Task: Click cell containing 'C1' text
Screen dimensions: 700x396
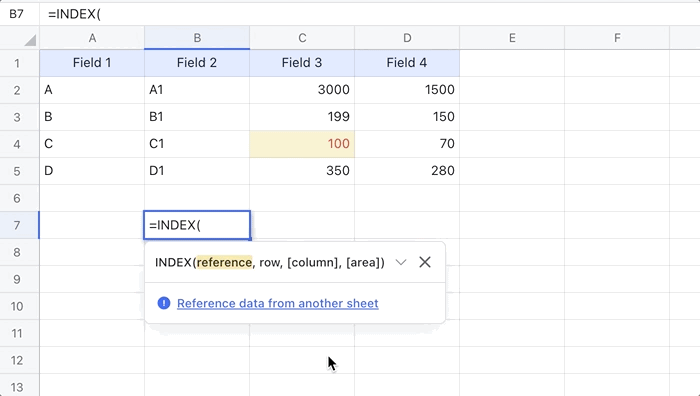Action: coord(197,144)
